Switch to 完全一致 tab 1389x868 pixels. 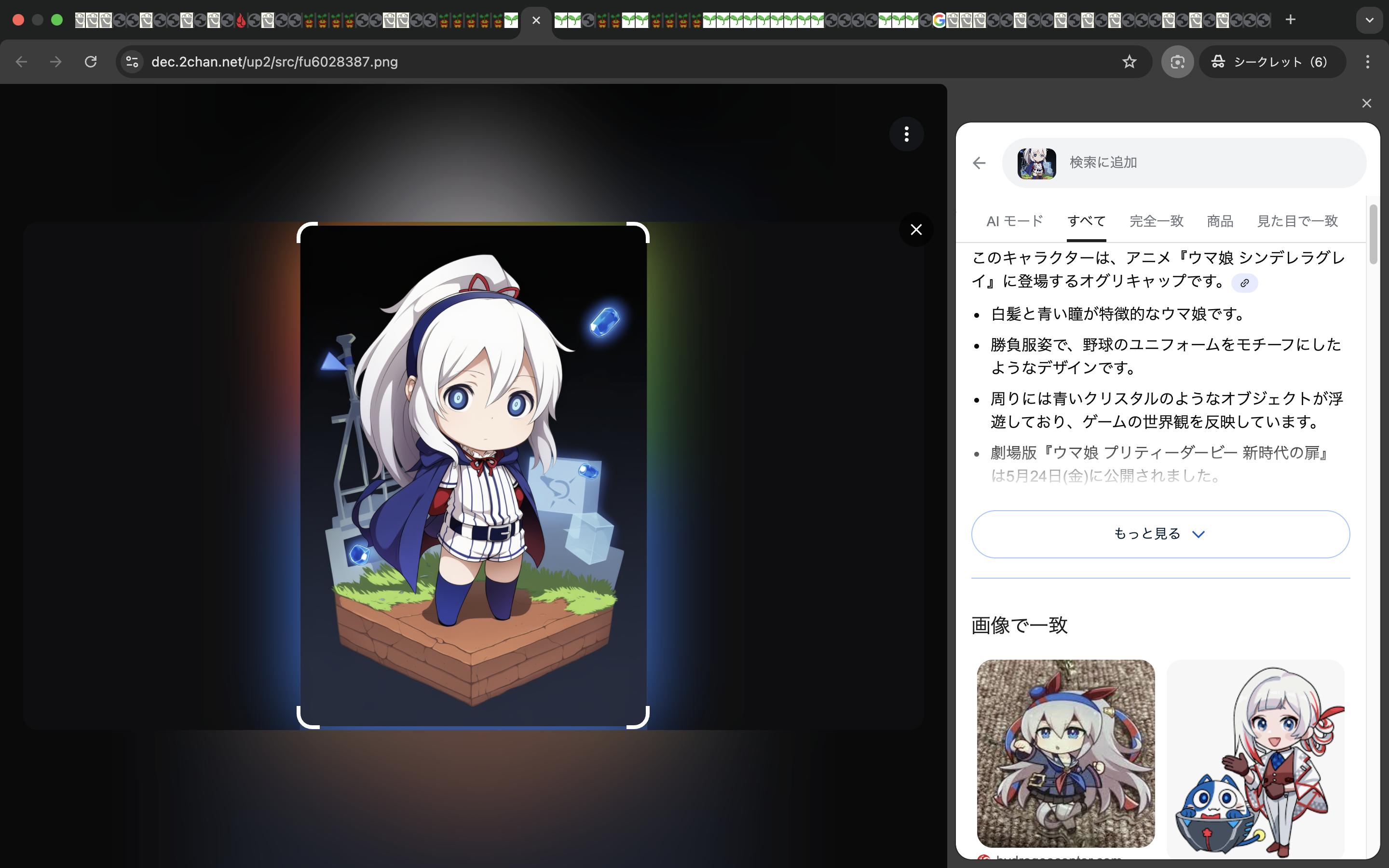(1156, 221)
